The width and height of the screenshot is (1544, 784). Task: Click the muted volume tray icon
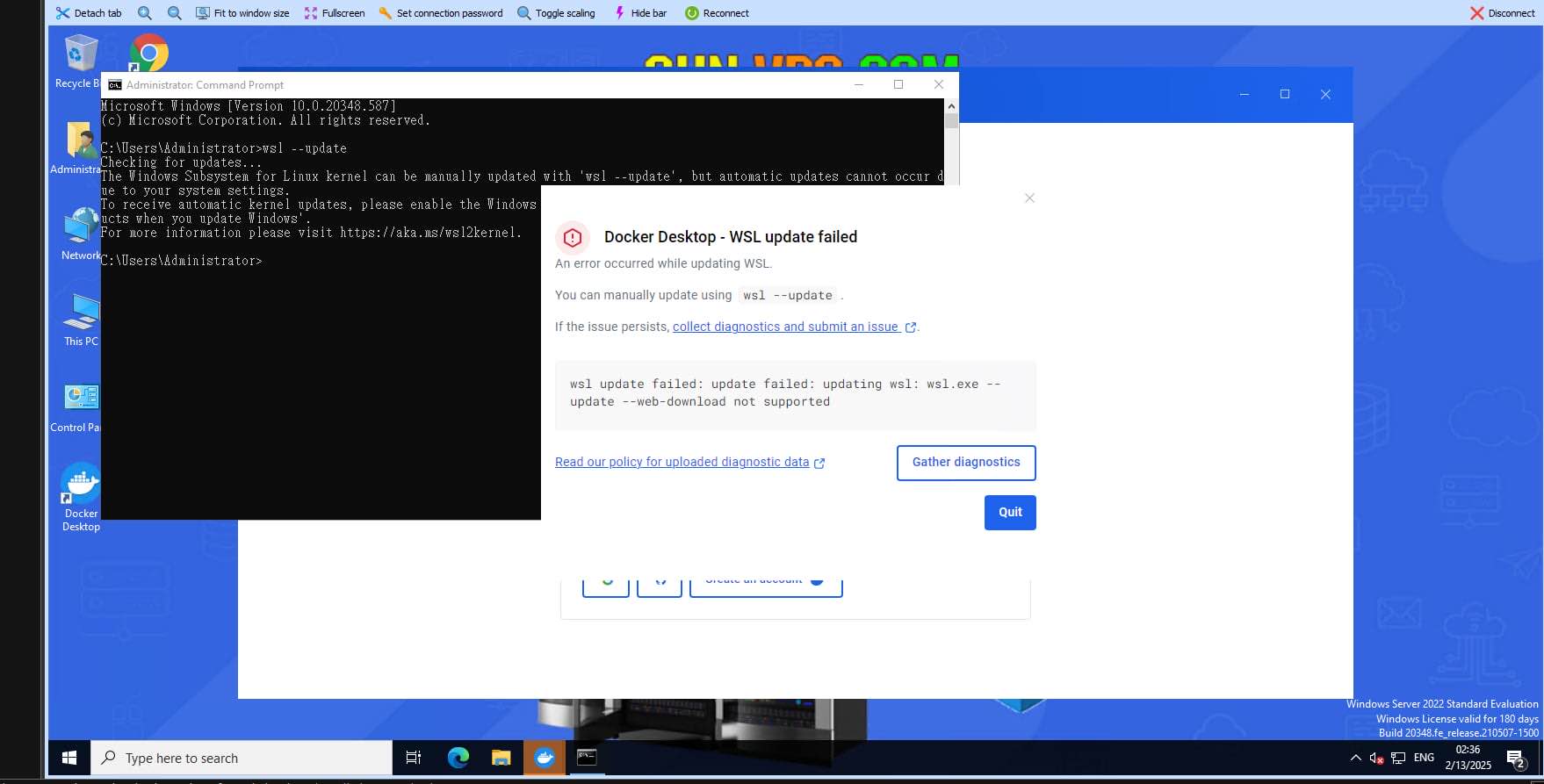tap(1376, 758)
